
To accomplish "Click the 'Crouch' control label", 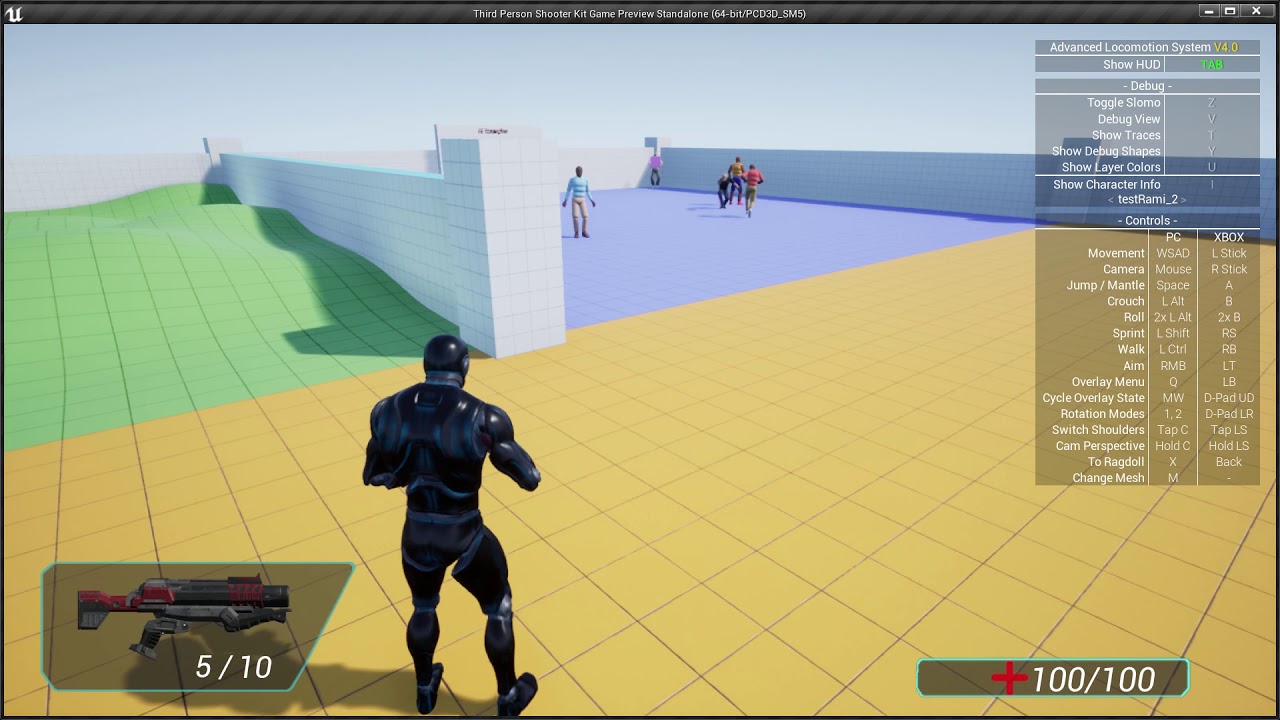I will point(1125,301).
